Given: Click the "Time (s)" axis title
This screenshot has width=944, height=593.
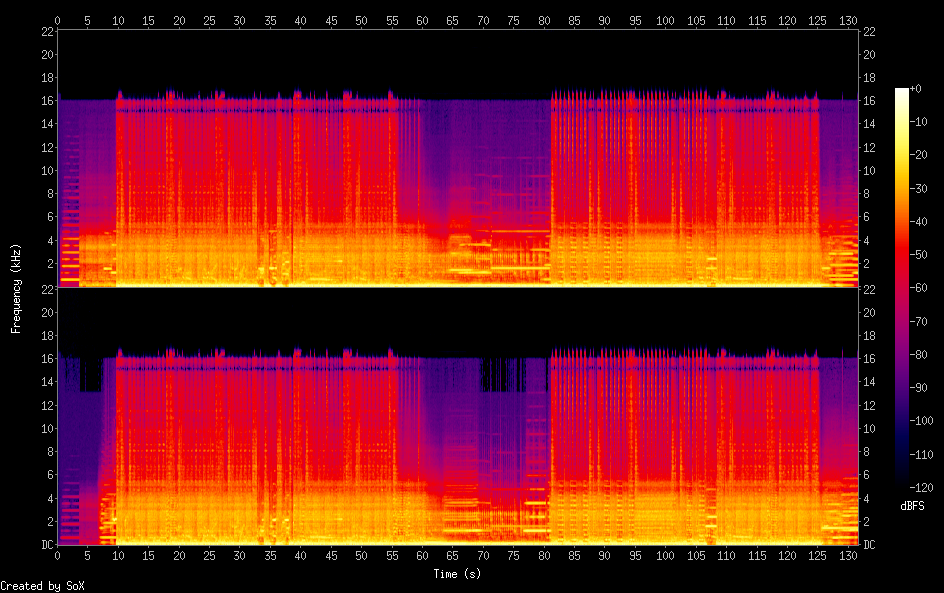Looking at the screenshot, I should (458, 574).
